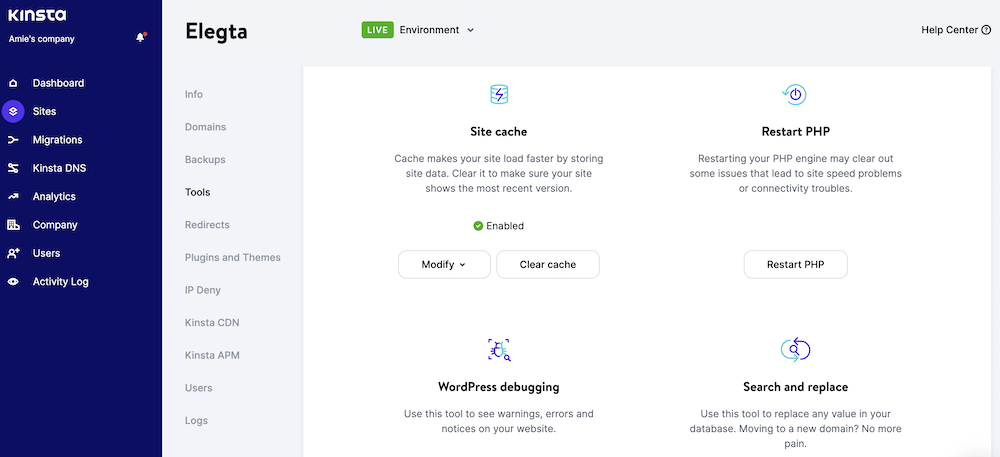Viewport: 1000px width, 457px height.
Task: Open Company section
Action: [55, 225]
